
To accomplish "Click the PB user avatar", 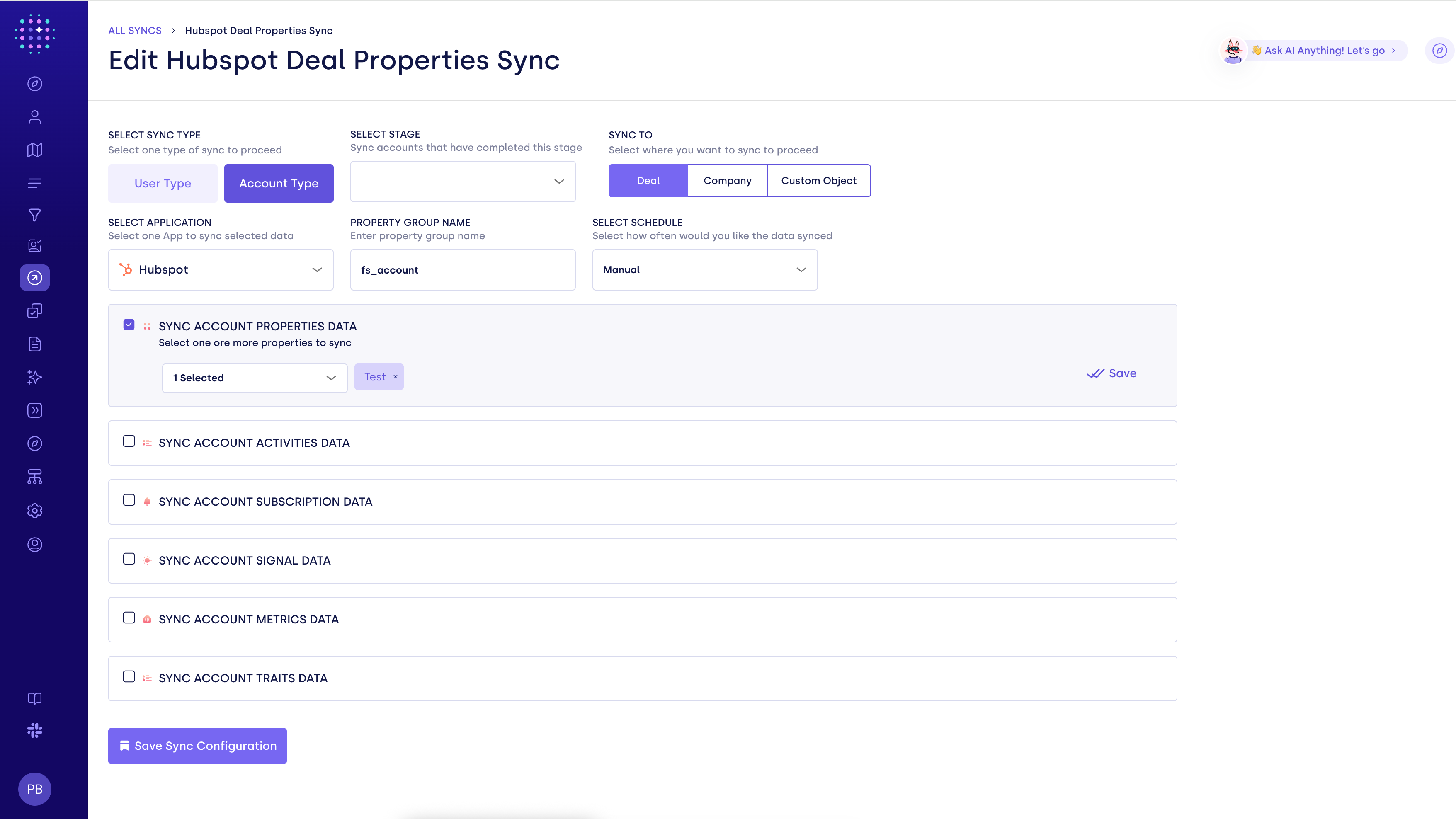I will [34, 789].
